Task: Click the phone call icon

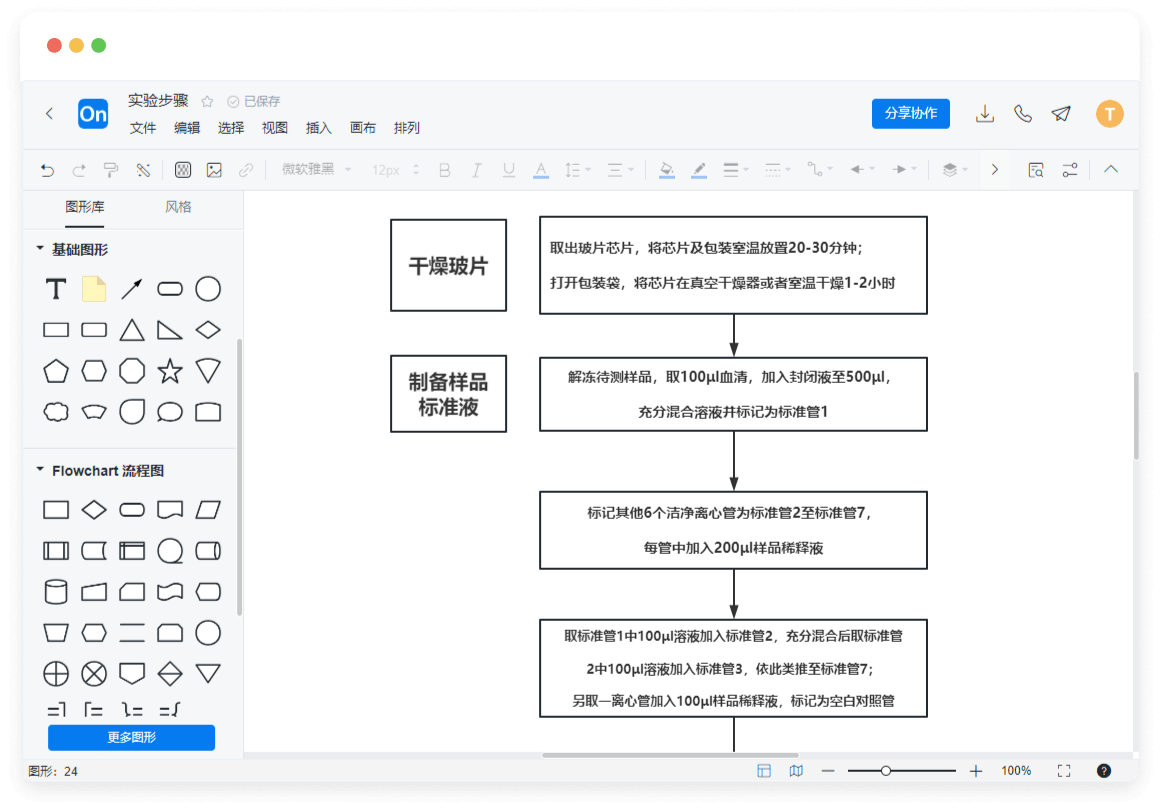Action: [1023, 114]
